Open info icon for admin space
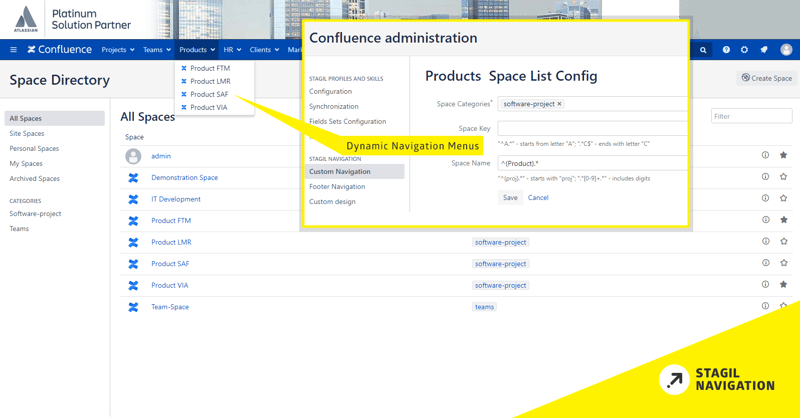Screen dimensions: 800x418 pyautogui.click(x=765, y=155)
